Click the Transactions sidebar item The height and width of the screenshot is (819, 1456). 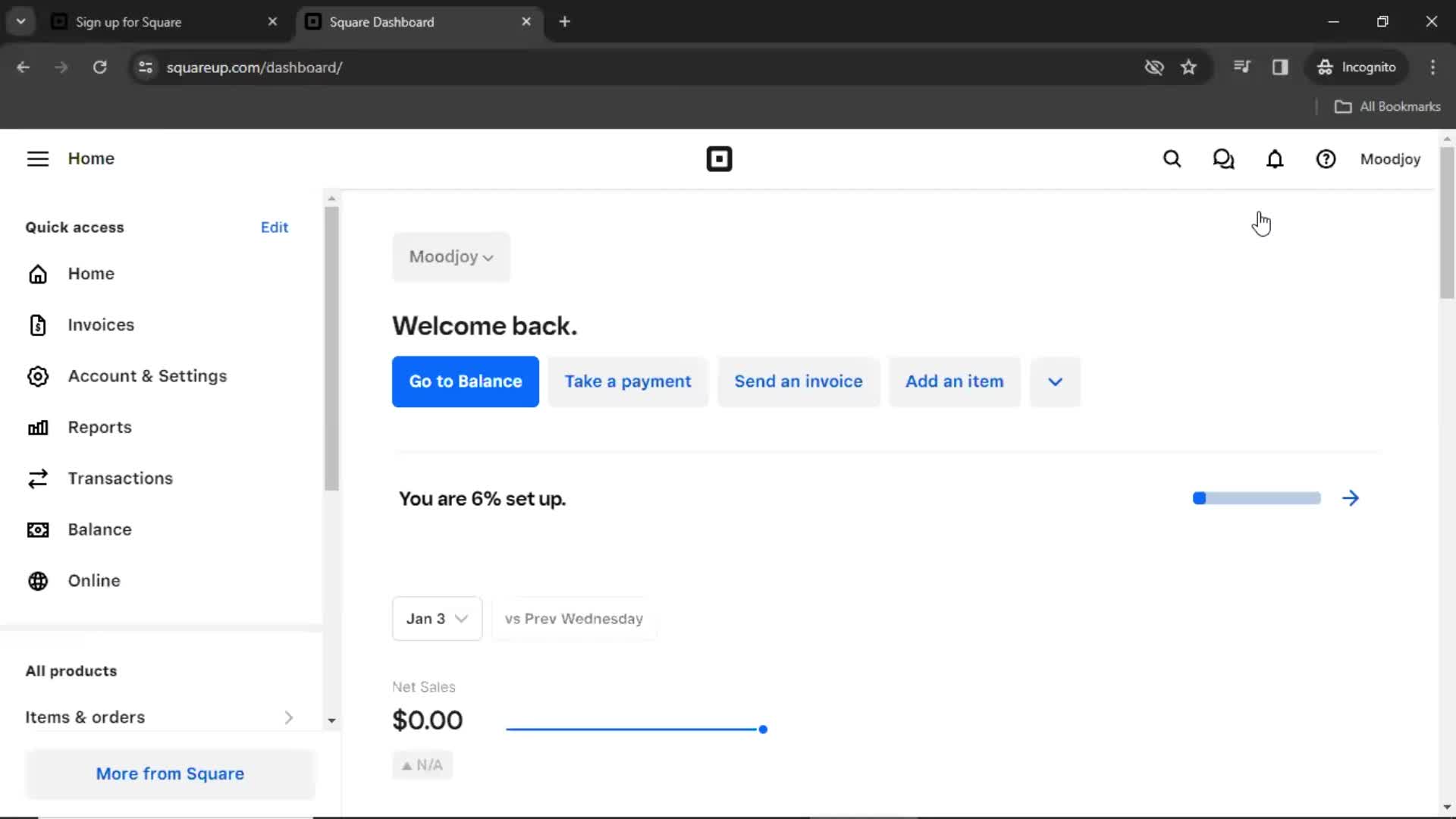120,478
